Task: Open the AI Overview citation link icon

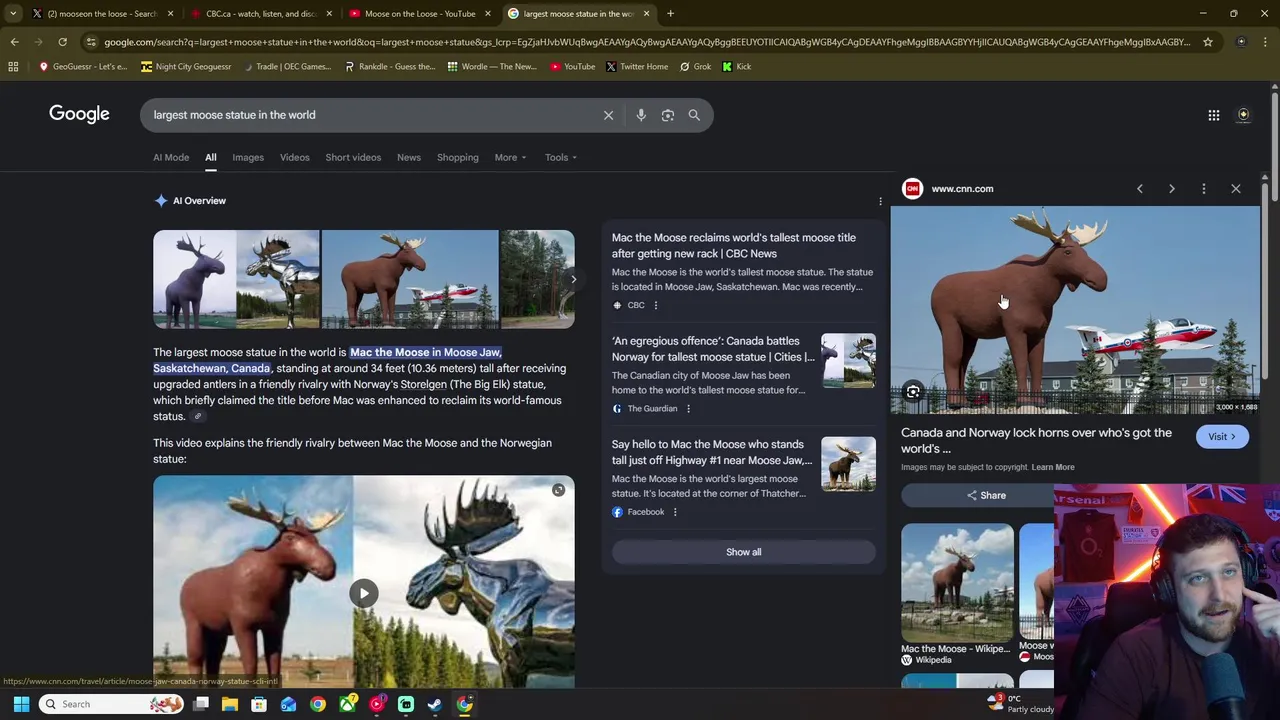Action: pyautogui.click(x=198, y=417)
